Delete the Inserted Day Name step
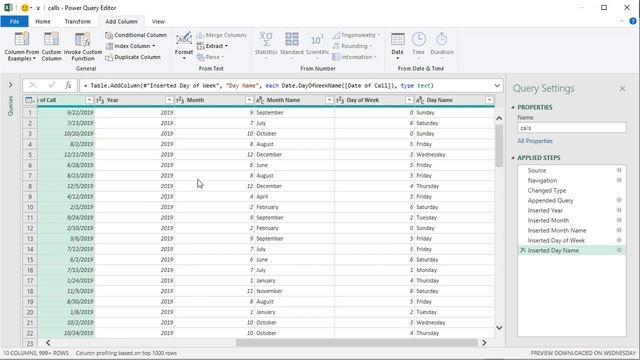This screenshot has height=360, width=640. coord(523,250)
